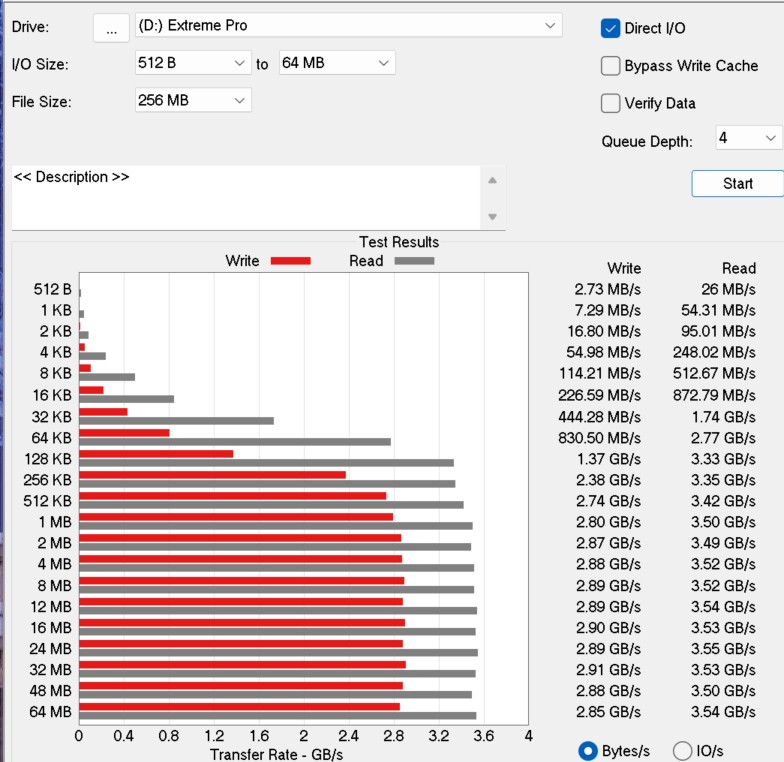Uncheck the Direct I/O checkbox
Image resolution: width=784 pixels, height=762 pixels.
(x=611, y=29)
